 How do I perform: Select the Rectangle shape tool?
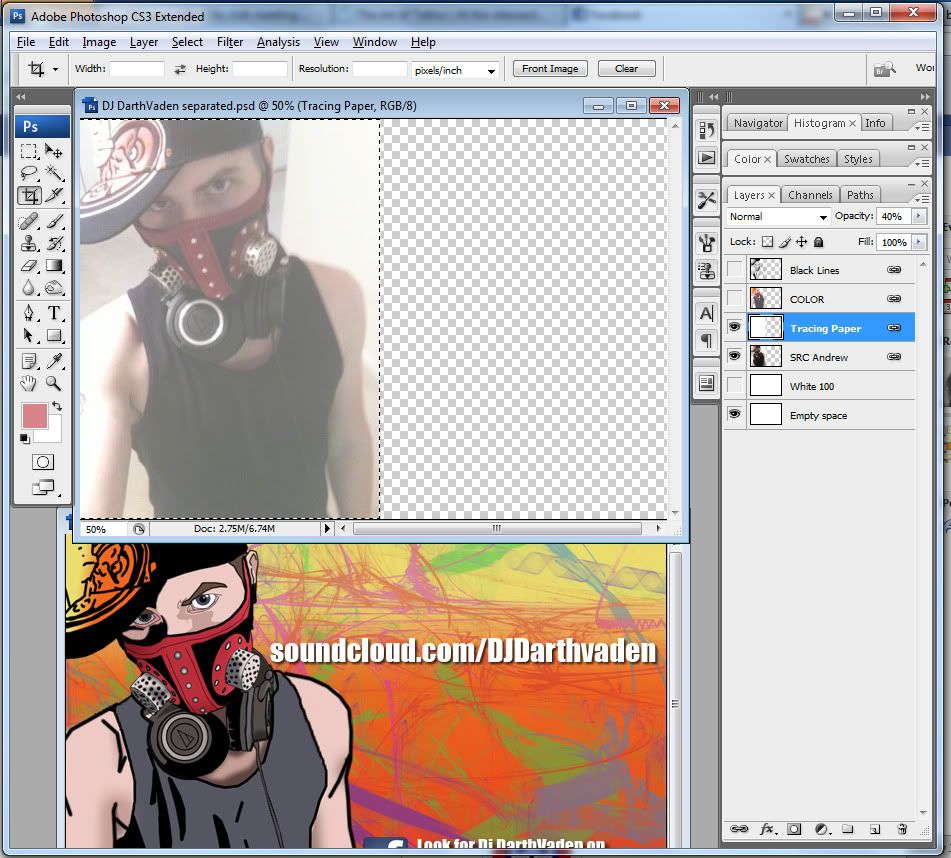pos(54,335)
